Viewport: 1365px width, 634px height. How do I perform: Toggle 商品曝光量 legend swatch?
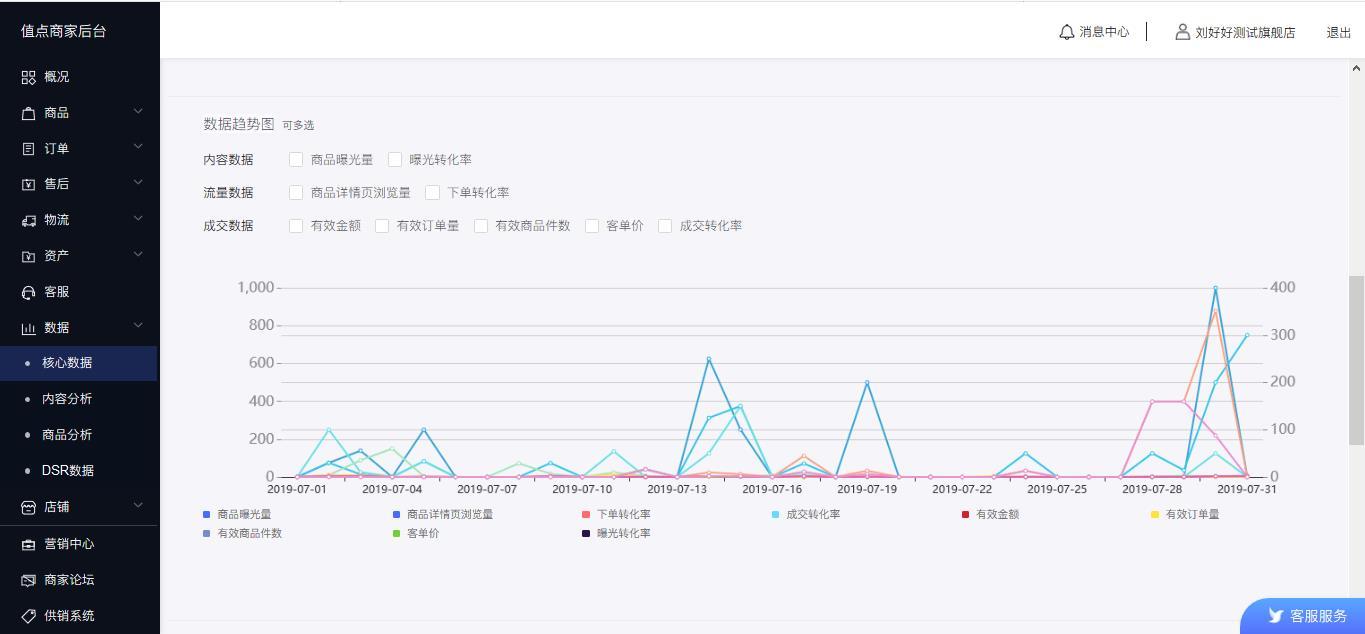(x=206, y=514)
